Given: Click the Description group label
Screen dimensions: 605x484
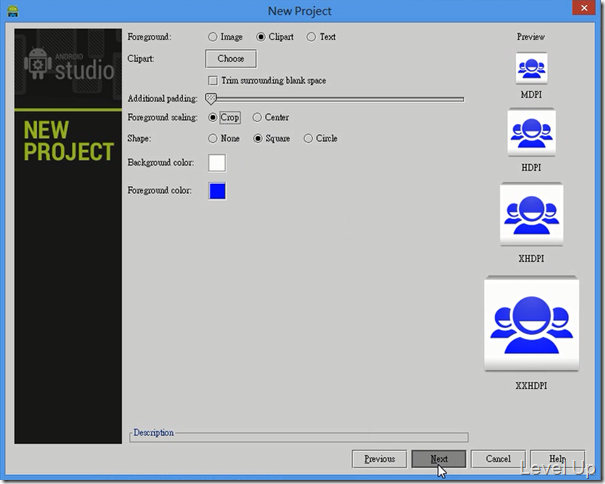Looking at the screenshot, I should pyautogui.click(x=154, y=433).
